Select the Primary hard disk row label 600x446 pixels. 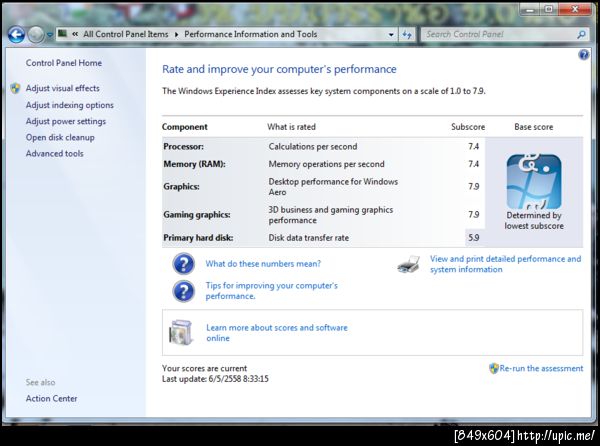(x=198, y=238)
